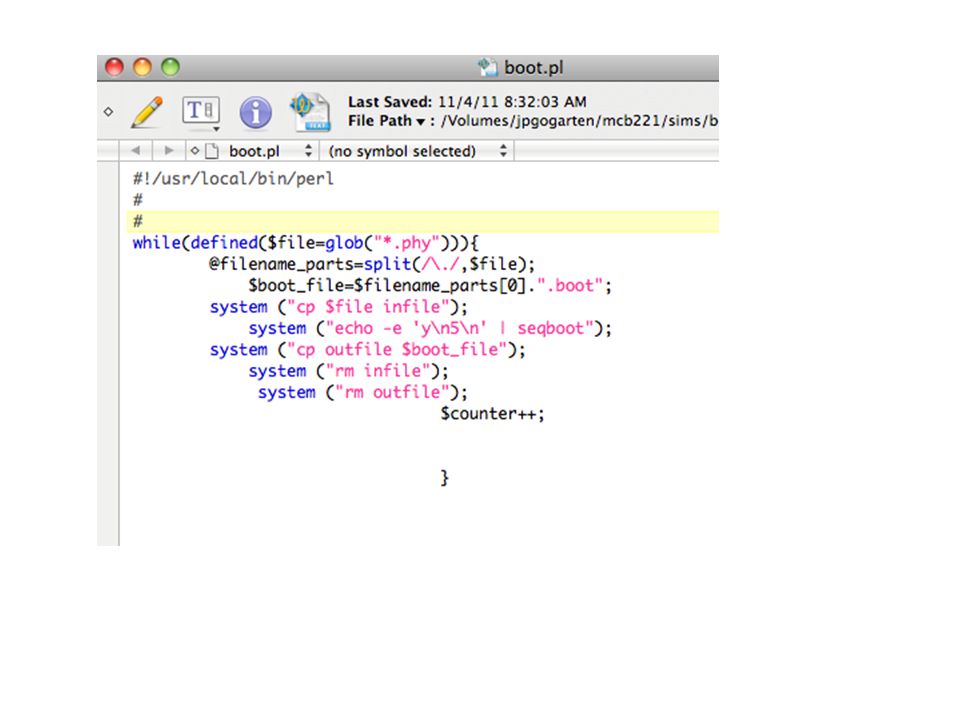Click the while(defined($file=glob line

tap(306, 243)
